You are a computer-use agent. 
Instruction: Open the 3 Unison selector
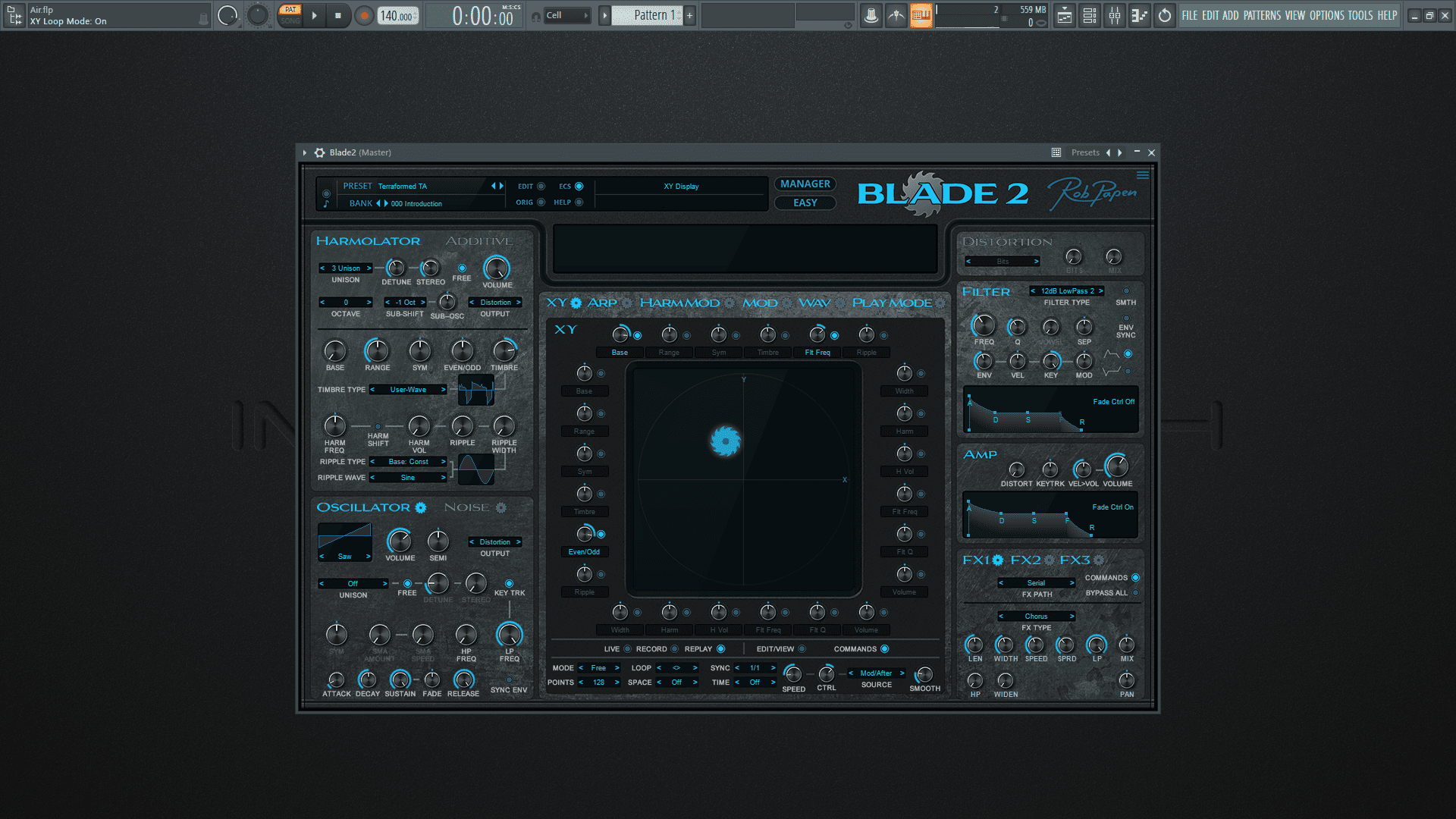pos(346,268)
